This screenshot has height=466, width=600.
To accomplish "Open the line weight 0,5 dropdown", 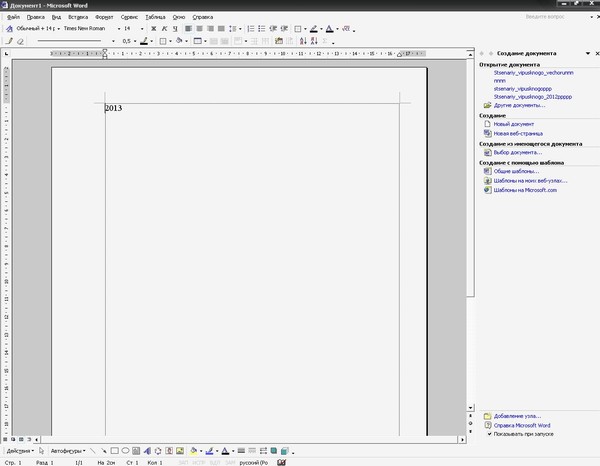I will pyautogui.click(x=135, y=41).
